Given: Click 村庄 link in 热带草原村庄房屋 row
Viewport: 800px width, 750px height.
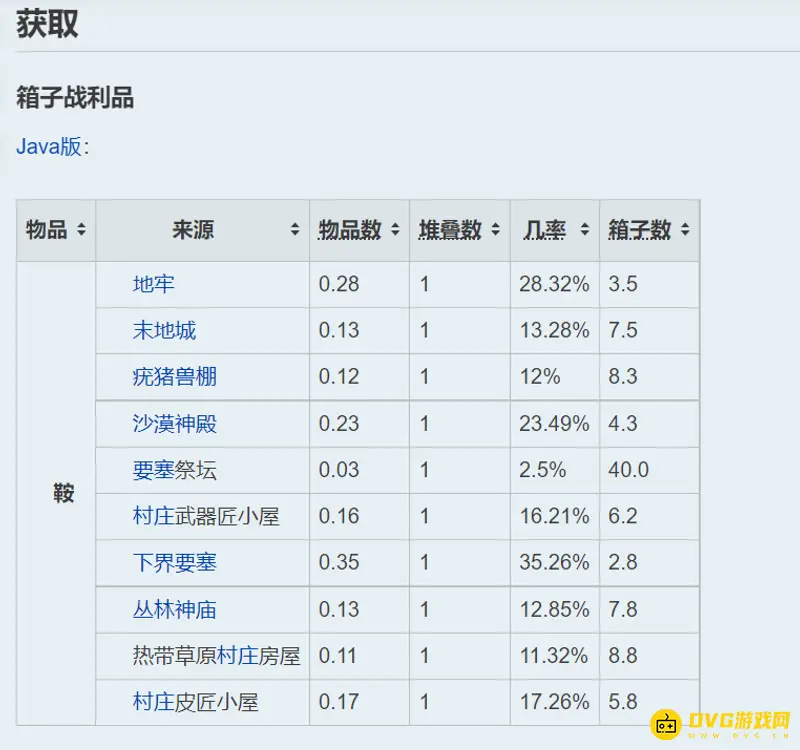Looking at the screenshot, I should [237, 656].
